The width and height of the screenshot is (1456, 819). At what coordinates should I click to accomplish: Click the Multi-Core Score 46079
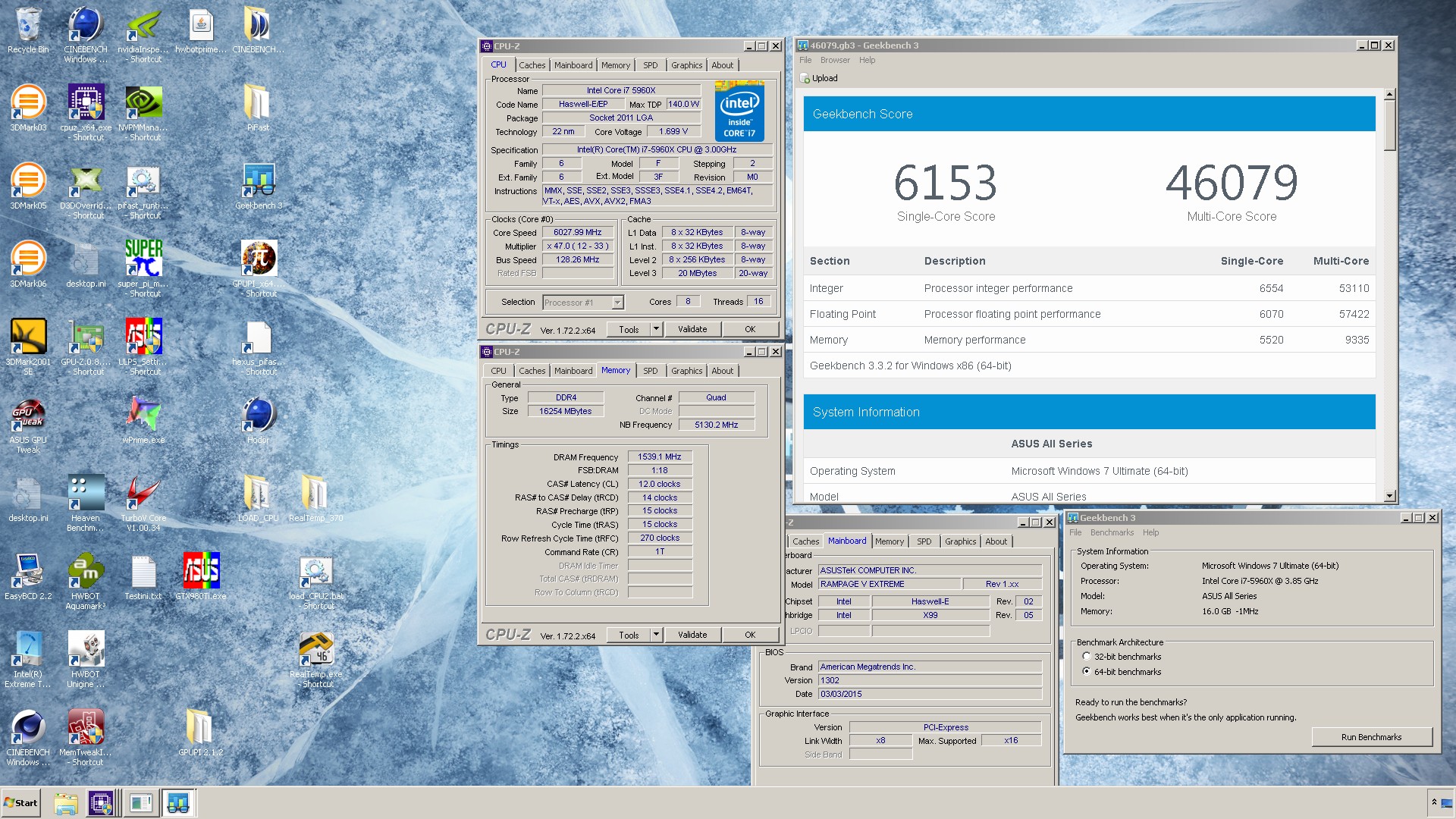click(1232, 183)
